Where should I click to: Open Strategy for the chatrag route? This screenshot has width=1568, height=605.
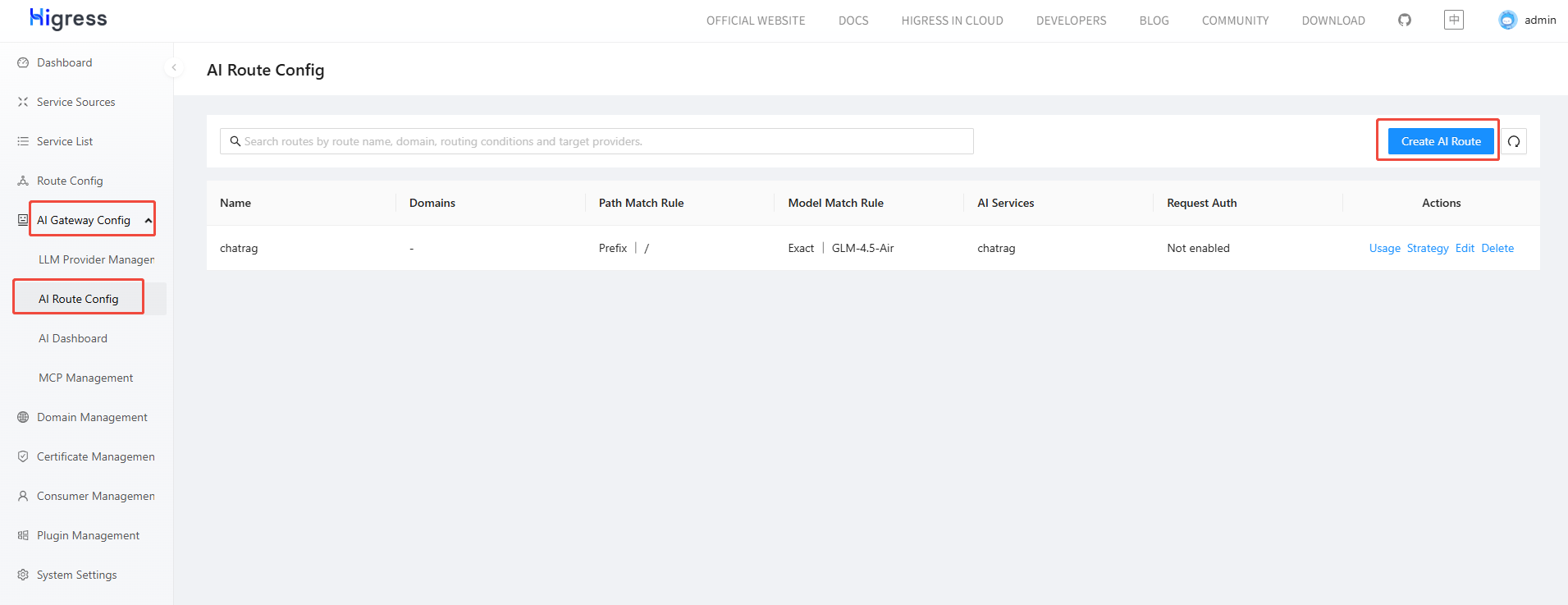coord(1428,248)
